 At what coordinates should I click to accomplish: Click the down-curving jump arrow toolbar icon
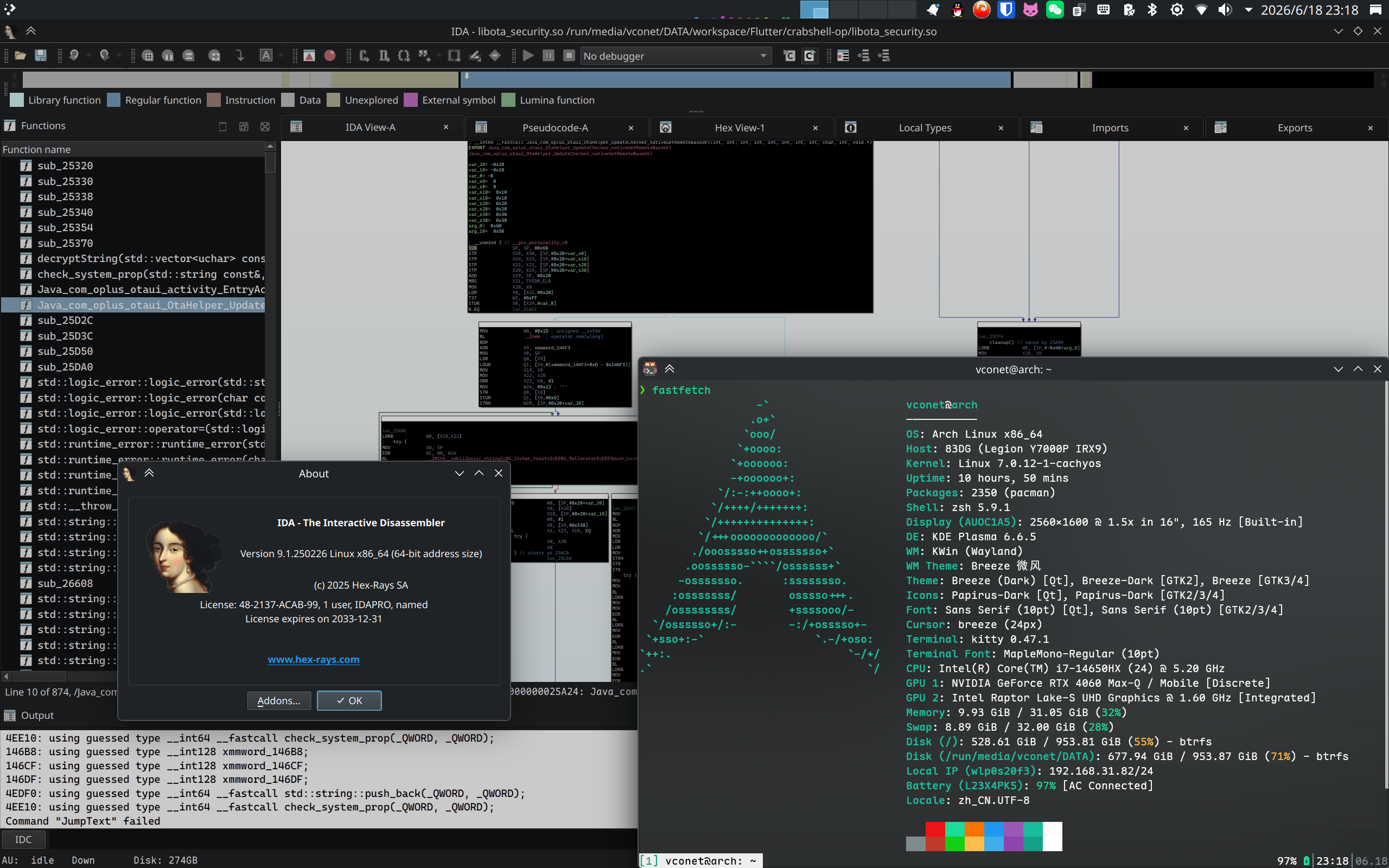(240, 56)
